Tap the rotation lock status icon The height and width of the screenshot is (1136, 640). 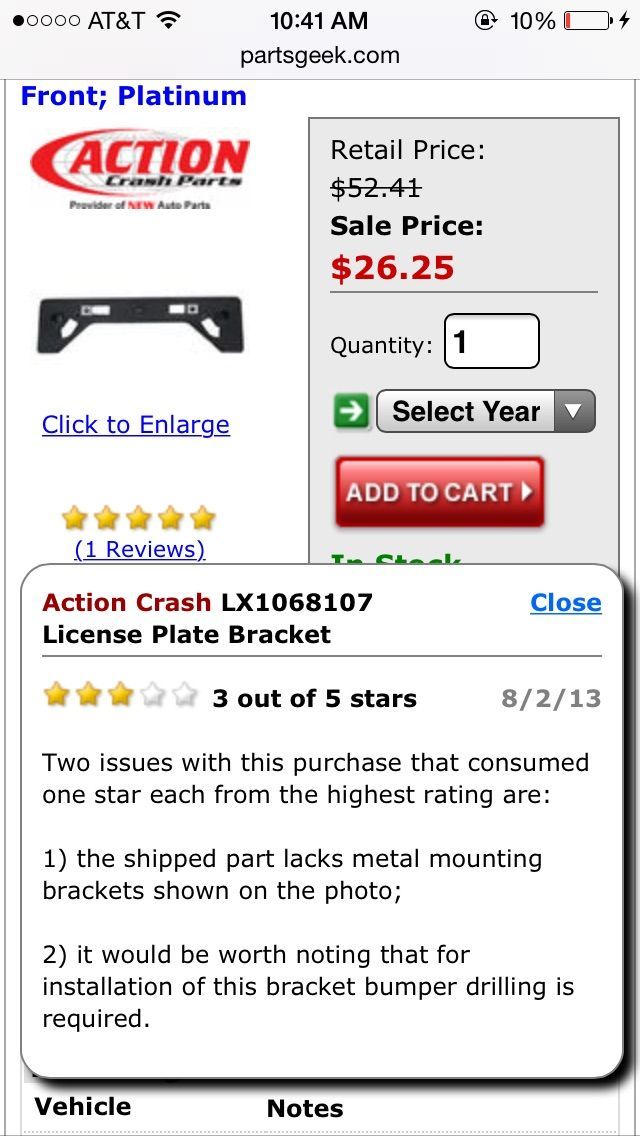485,20
